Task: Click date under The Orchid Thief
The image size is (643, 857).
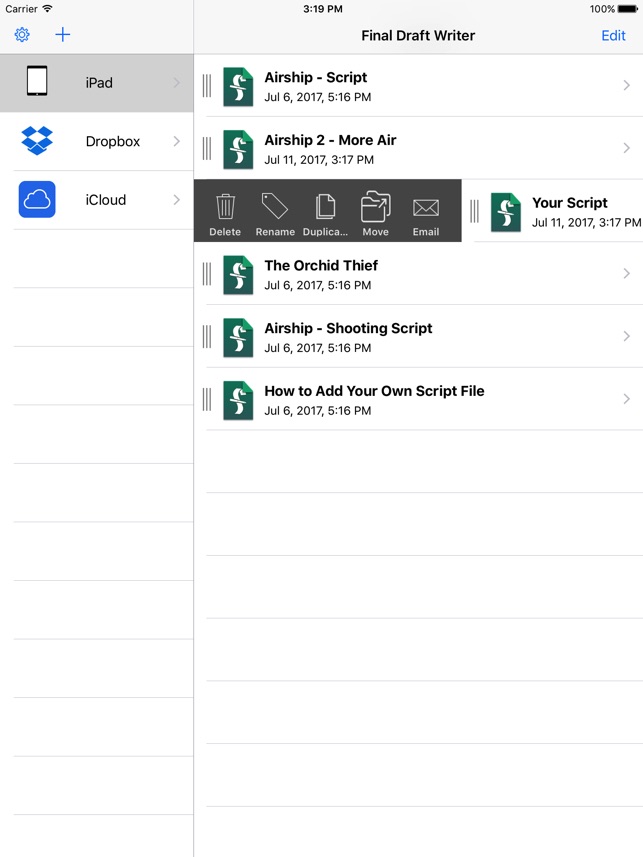Action: click(318, 285)
